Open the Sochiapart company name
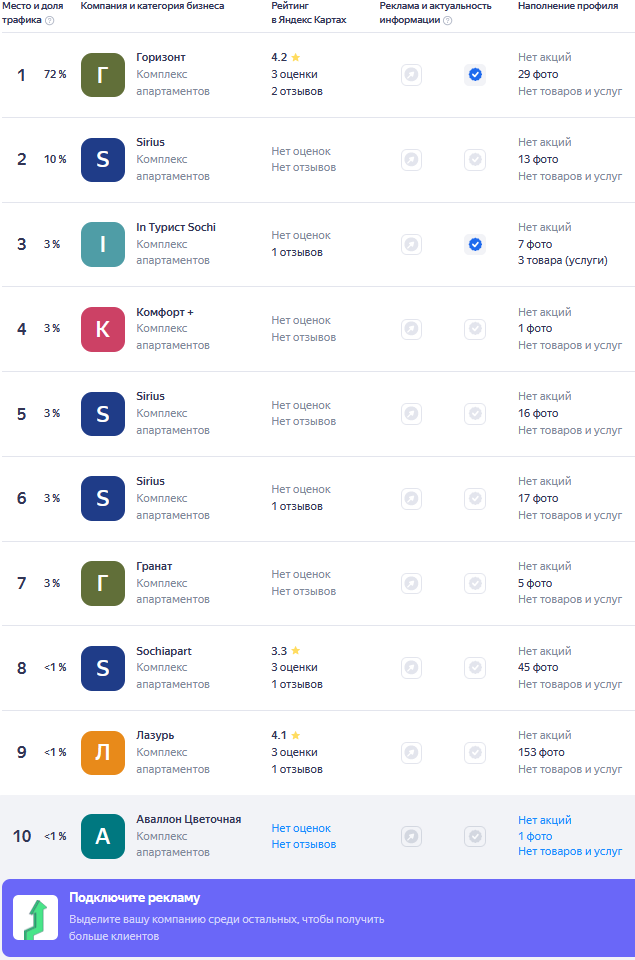Image resolution: width=635 pixels, height=960 pixels. [163, 651]
